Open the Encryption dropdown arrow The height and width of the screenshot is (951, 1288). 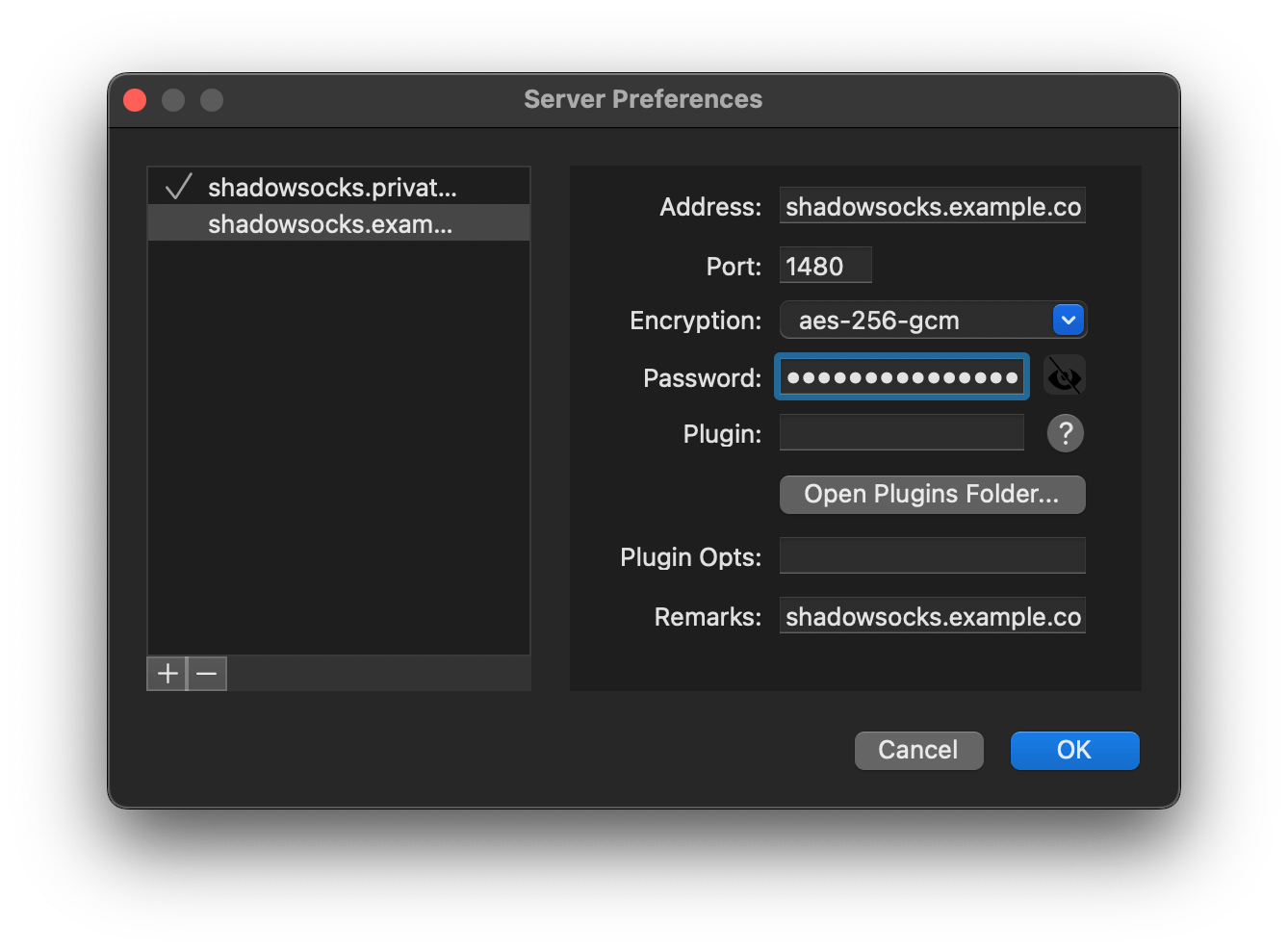click(x=1068, y=320)
